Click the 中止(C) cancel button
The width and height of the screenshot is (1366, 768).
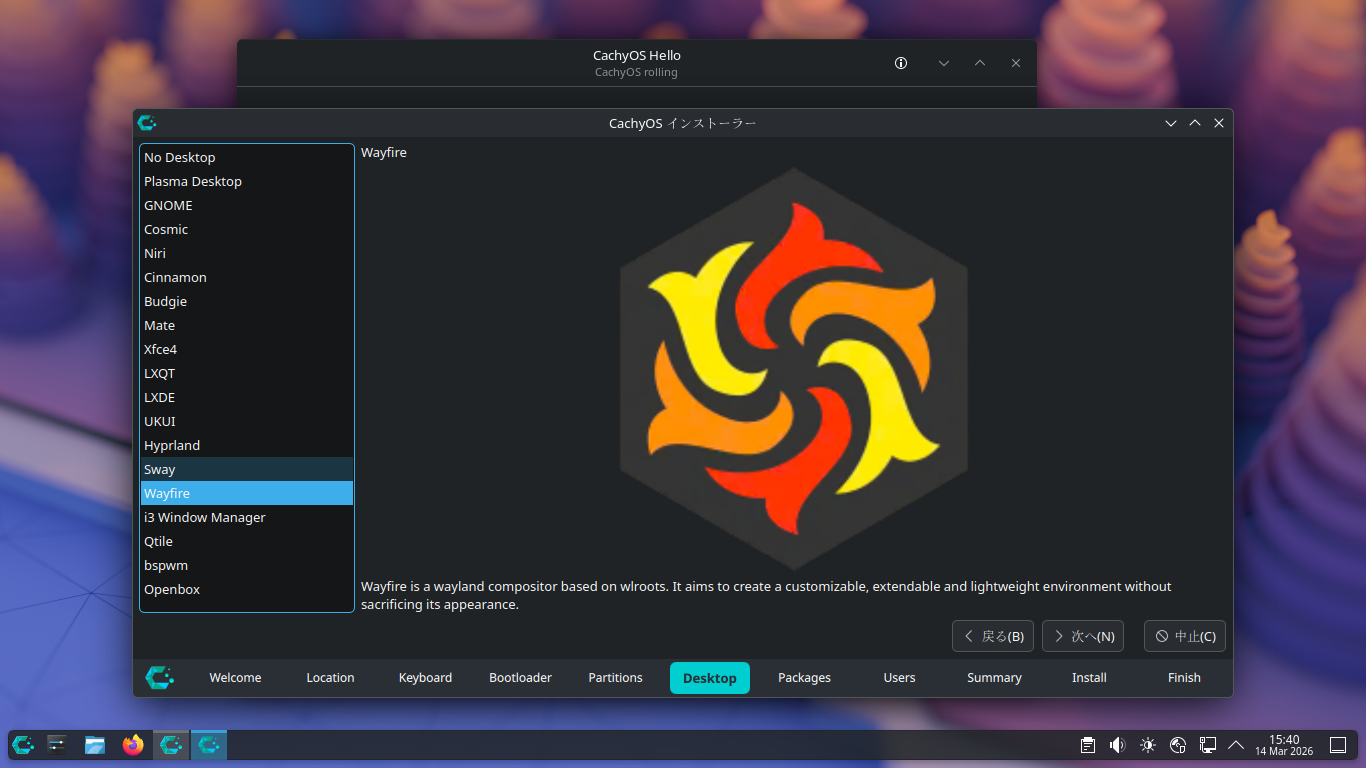click(1185, 636)
